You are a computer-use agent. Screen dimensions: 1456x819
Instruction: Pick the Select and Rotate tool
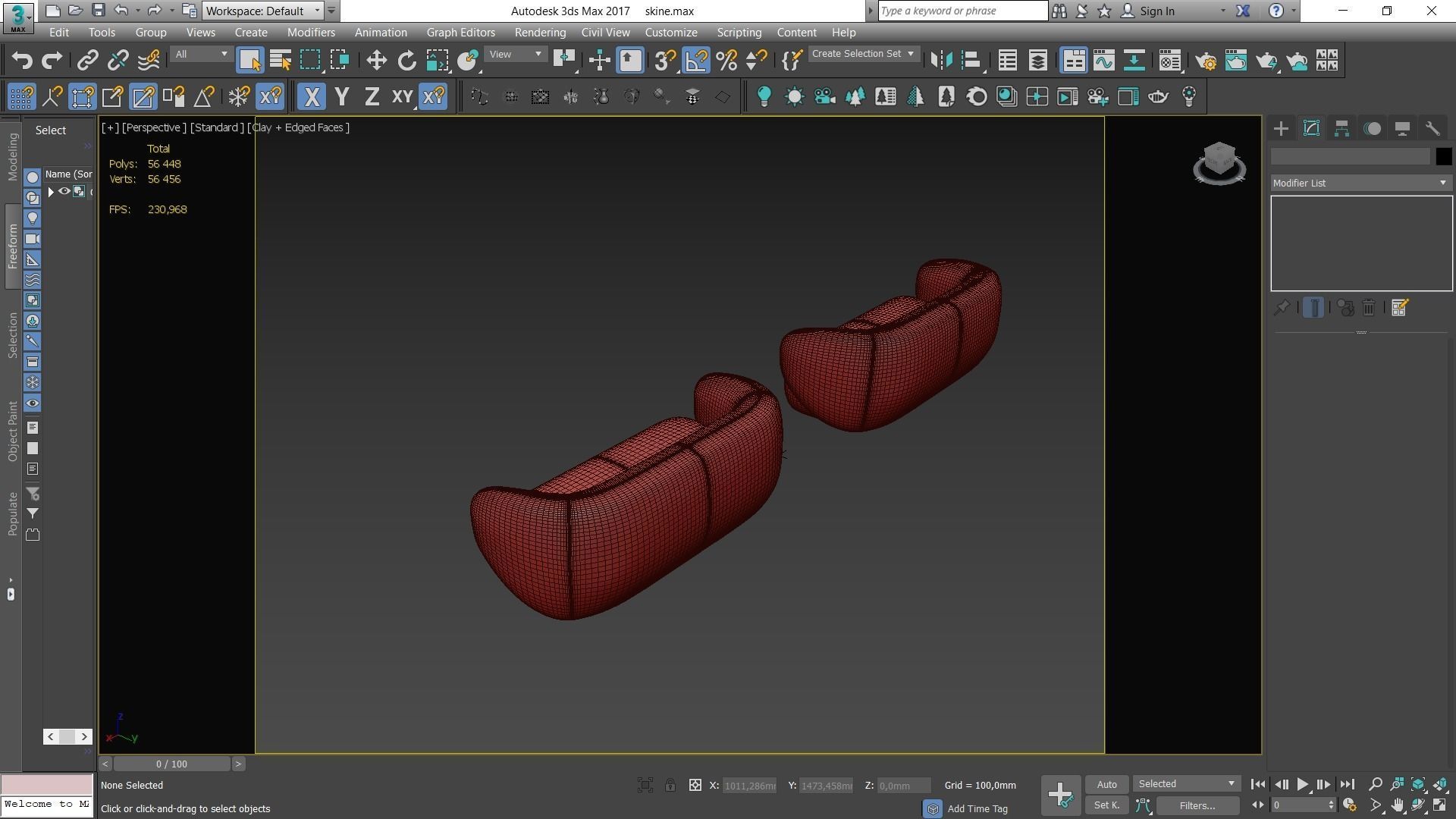406,61
